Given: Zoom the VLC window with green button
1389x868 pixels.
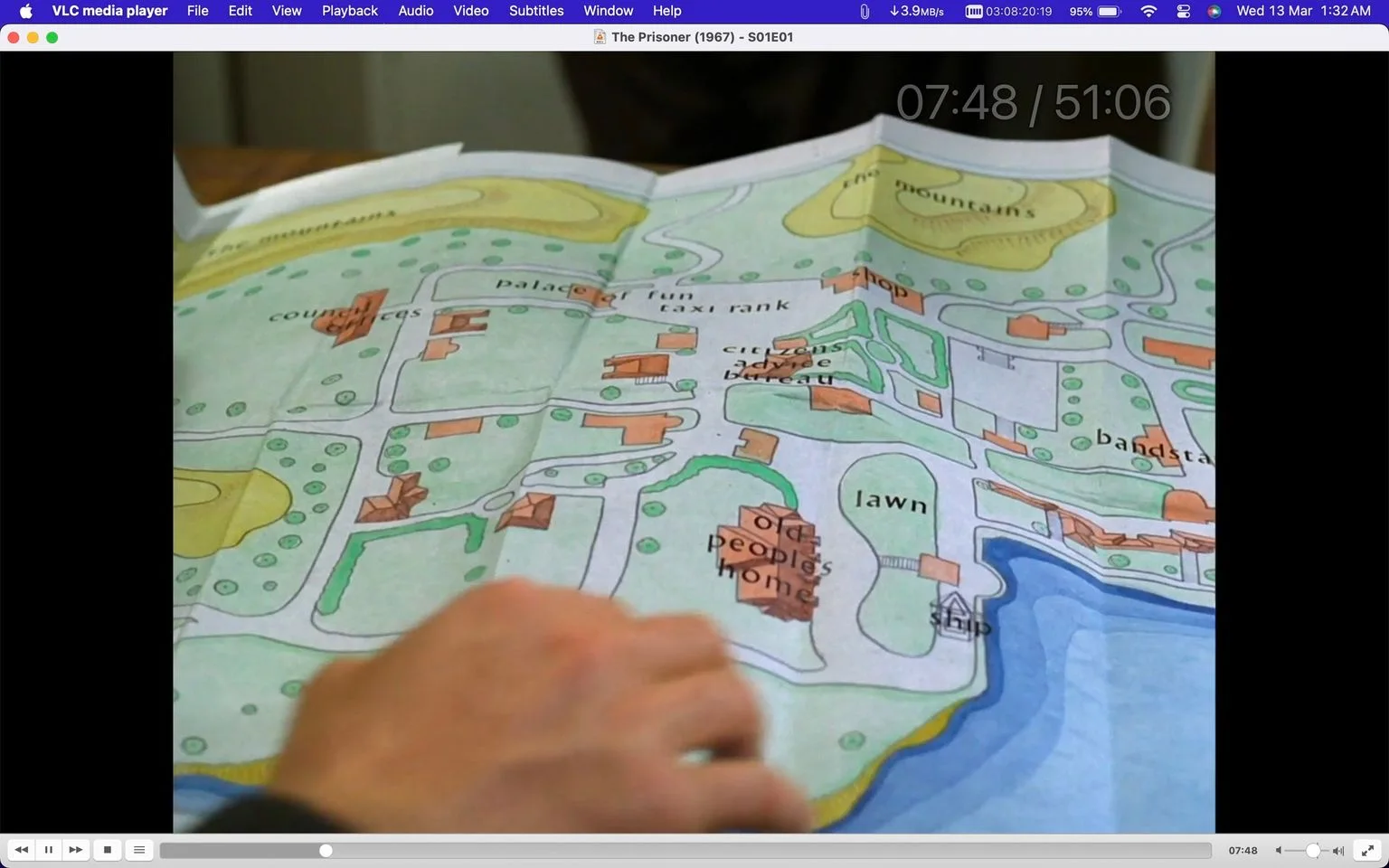Looking at the screenshot, I should (x=52, y=37).
